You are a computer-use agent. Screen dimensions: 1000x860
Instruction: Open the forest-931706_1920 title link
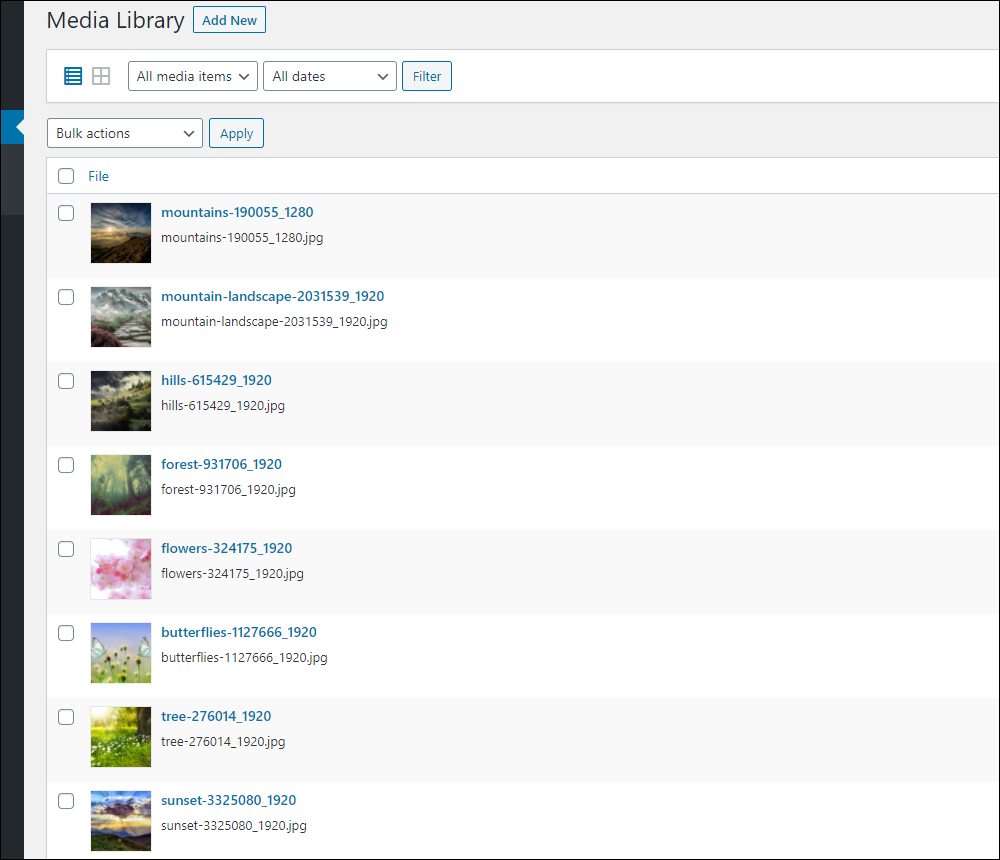tap(221, 464)
